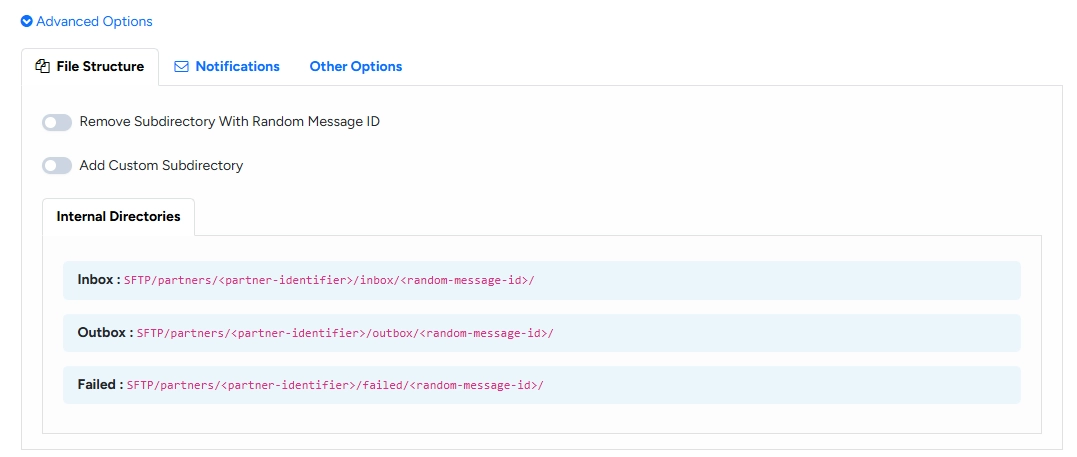Toggle Add Custom Subdirectory switch
The height and width of the screenshot is (457, 1077).
coord(57,166)
